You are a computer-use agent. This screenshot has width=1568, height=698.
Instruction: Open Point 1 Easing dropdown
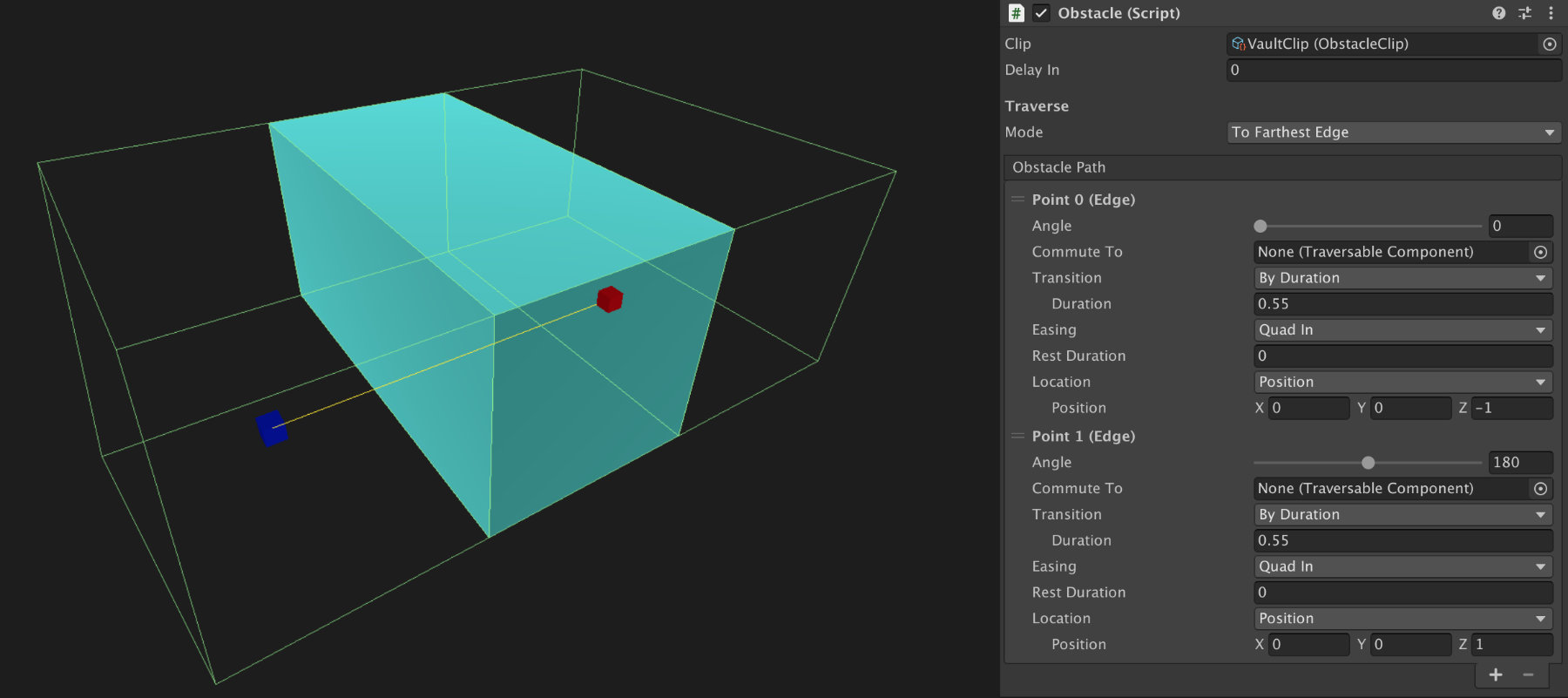click(x=1402, y=566)
